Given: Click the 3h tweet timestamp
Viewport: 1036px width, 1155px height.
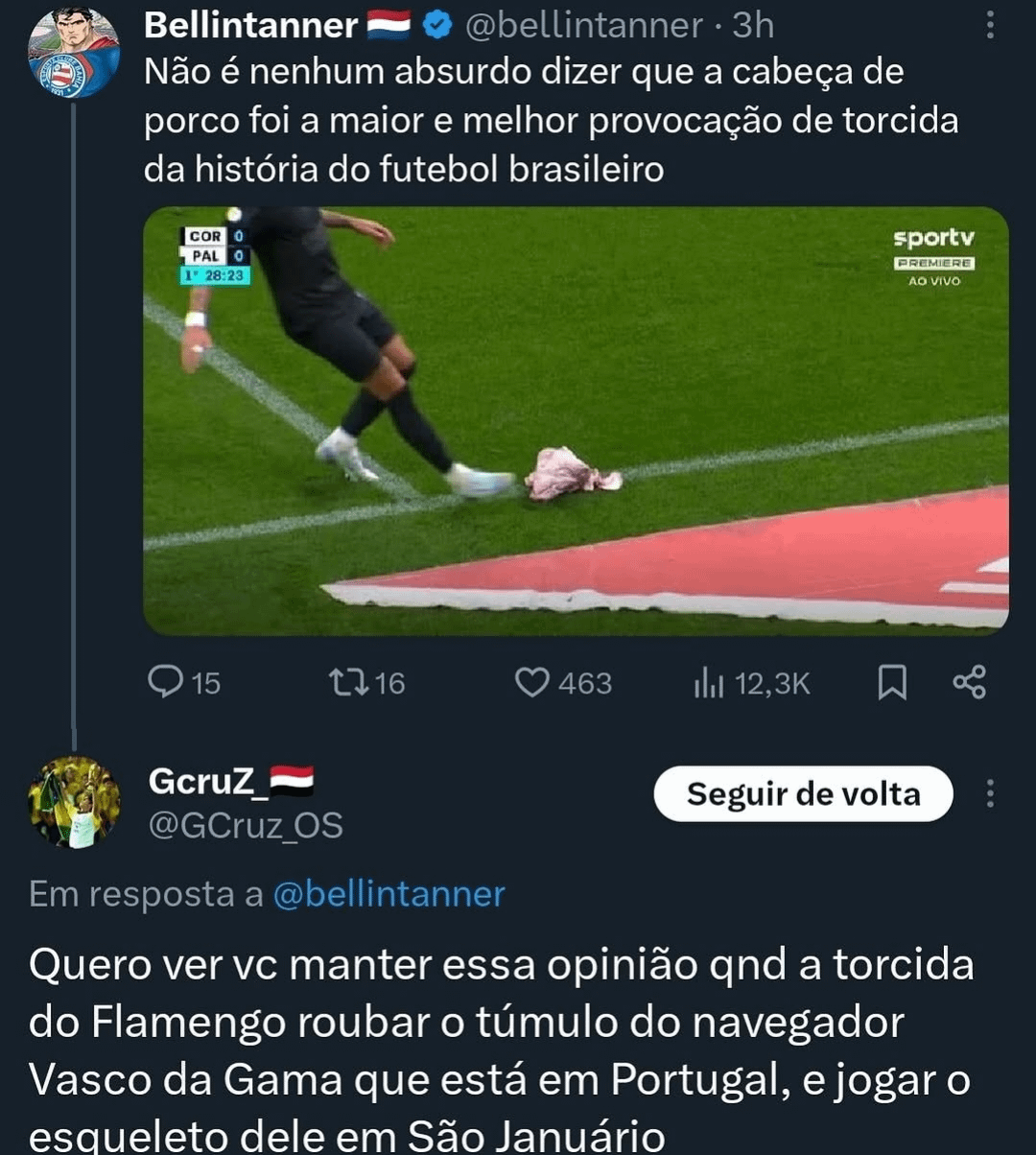Looking at the screenshot, I should (752, 26).
